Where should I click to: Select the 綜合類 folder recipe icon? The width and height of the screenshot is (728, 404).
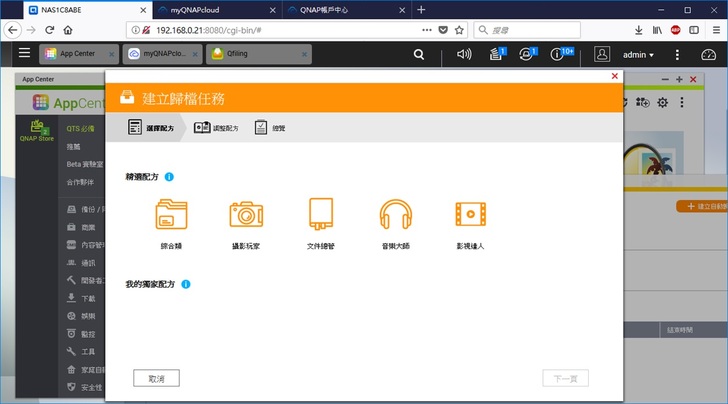[171, 215]
